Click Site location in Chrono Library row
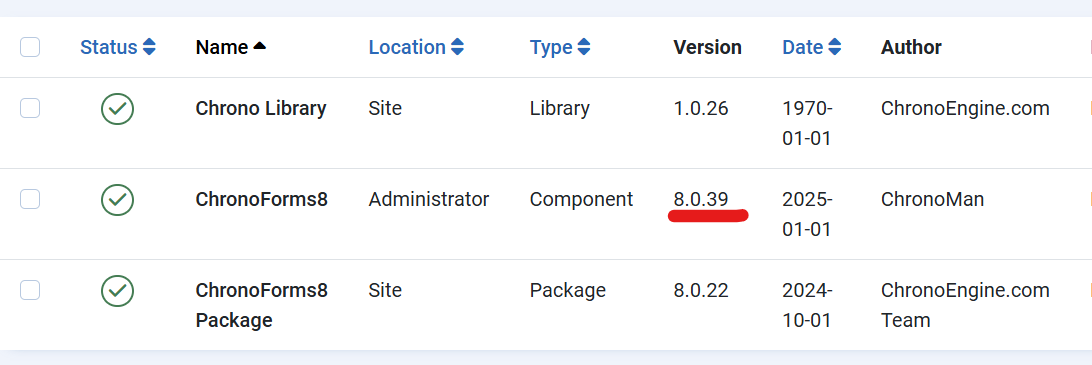The image size is (1092, 365). (x=385, y=109)
